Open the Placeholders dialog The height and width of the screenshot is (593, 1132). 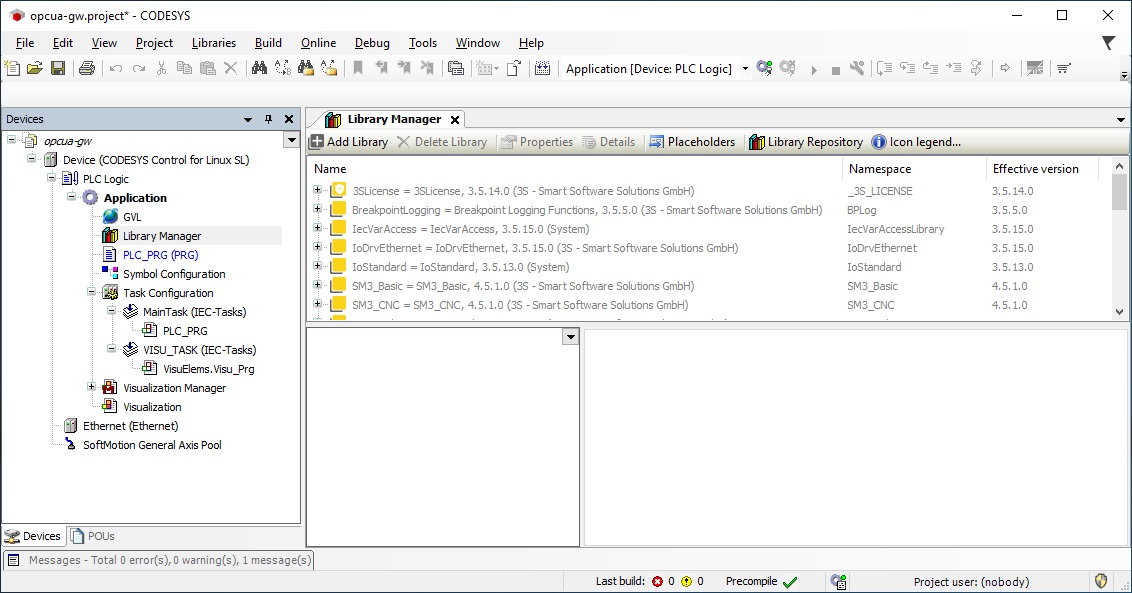tap(692, 142)
